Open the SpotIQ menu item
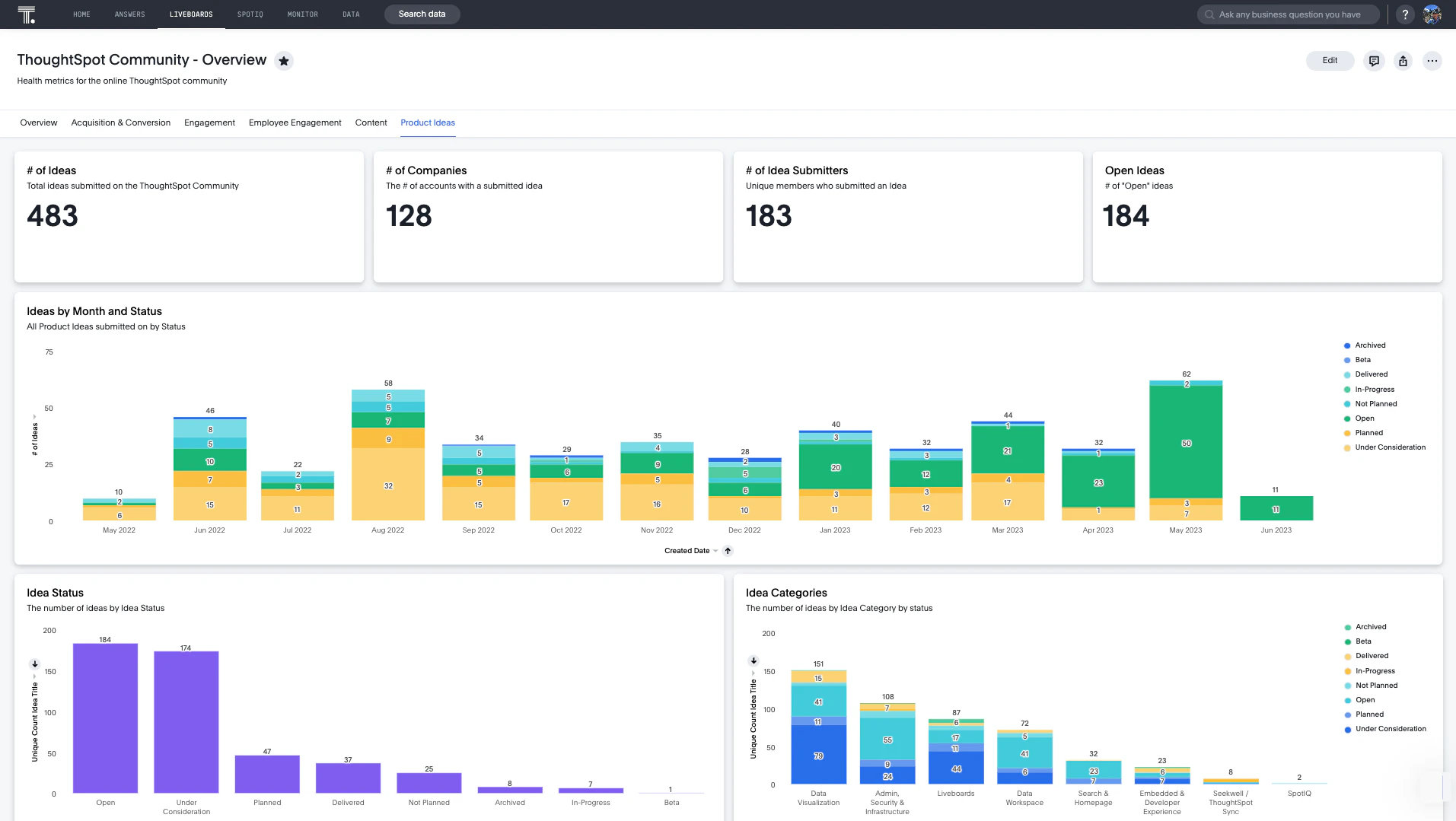This screenshot has height=821, width=1456. tap(250, 14)
